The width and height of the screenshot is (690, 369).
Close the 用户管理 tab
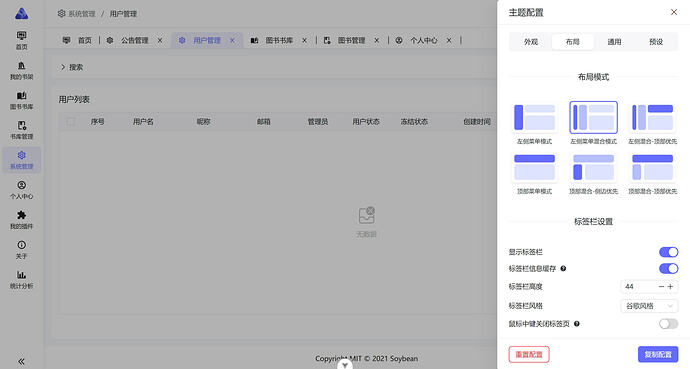pyautogui.click(x=232, y=40)
